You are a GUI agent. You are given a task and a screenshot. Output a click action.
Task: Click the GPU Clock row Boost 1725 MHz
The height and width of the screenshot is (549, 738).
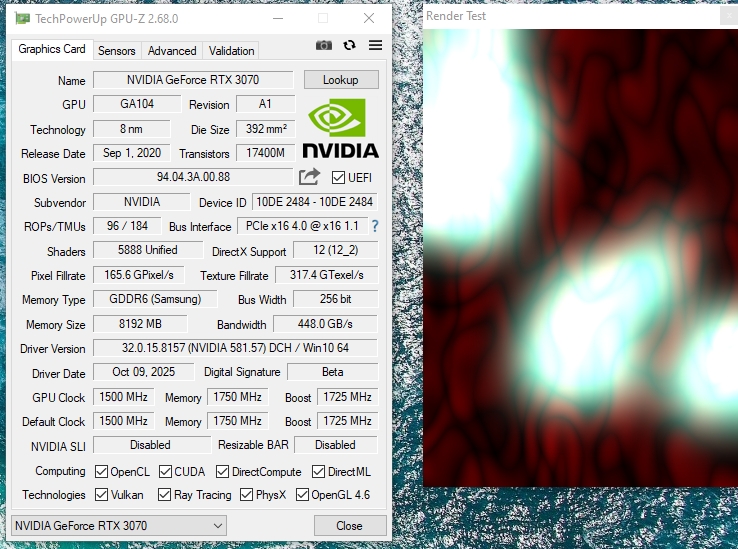pyautogui.click(x=347, y=397)
